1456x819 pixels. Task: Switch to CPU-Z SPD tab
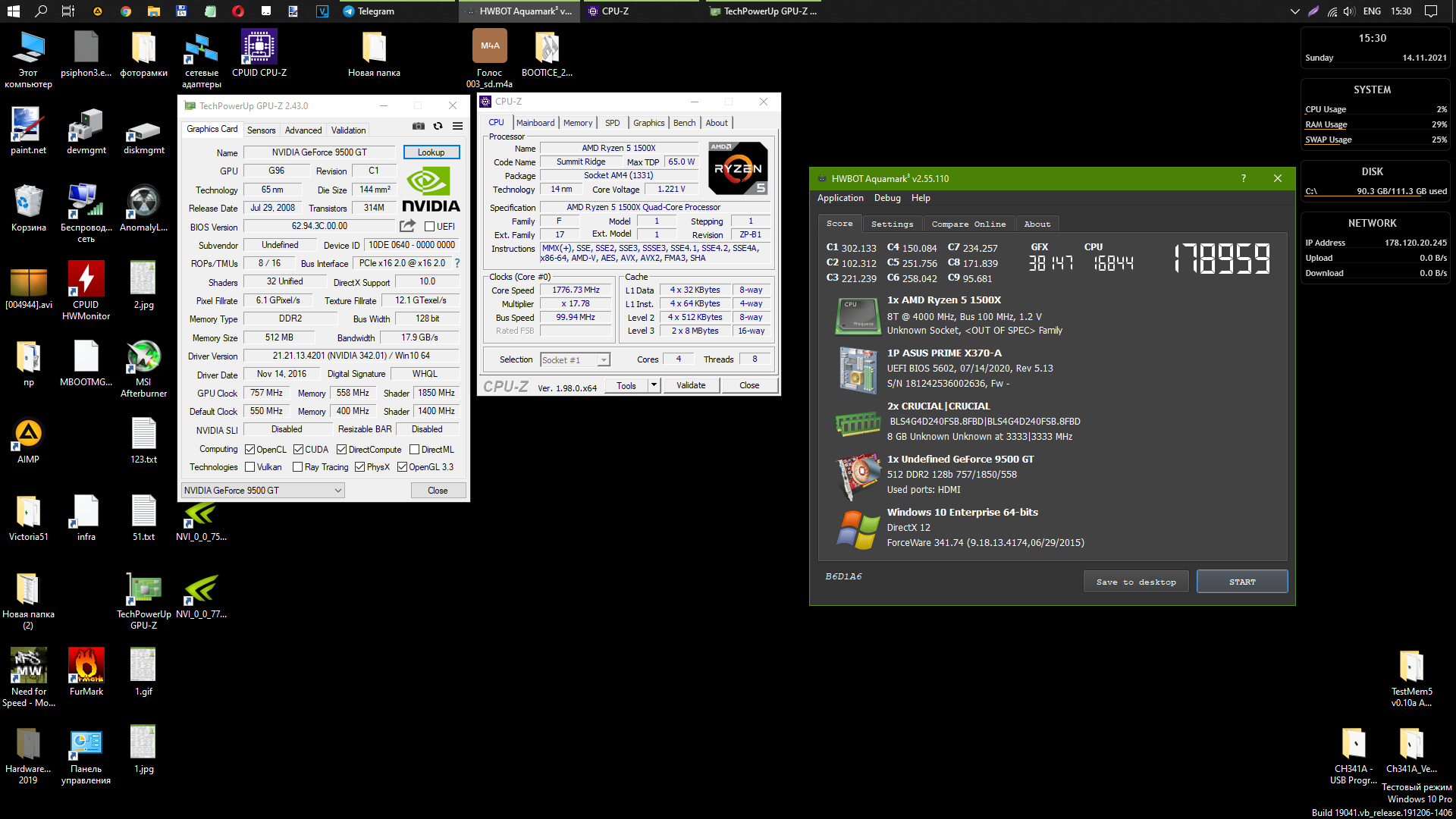click(613, 123)
